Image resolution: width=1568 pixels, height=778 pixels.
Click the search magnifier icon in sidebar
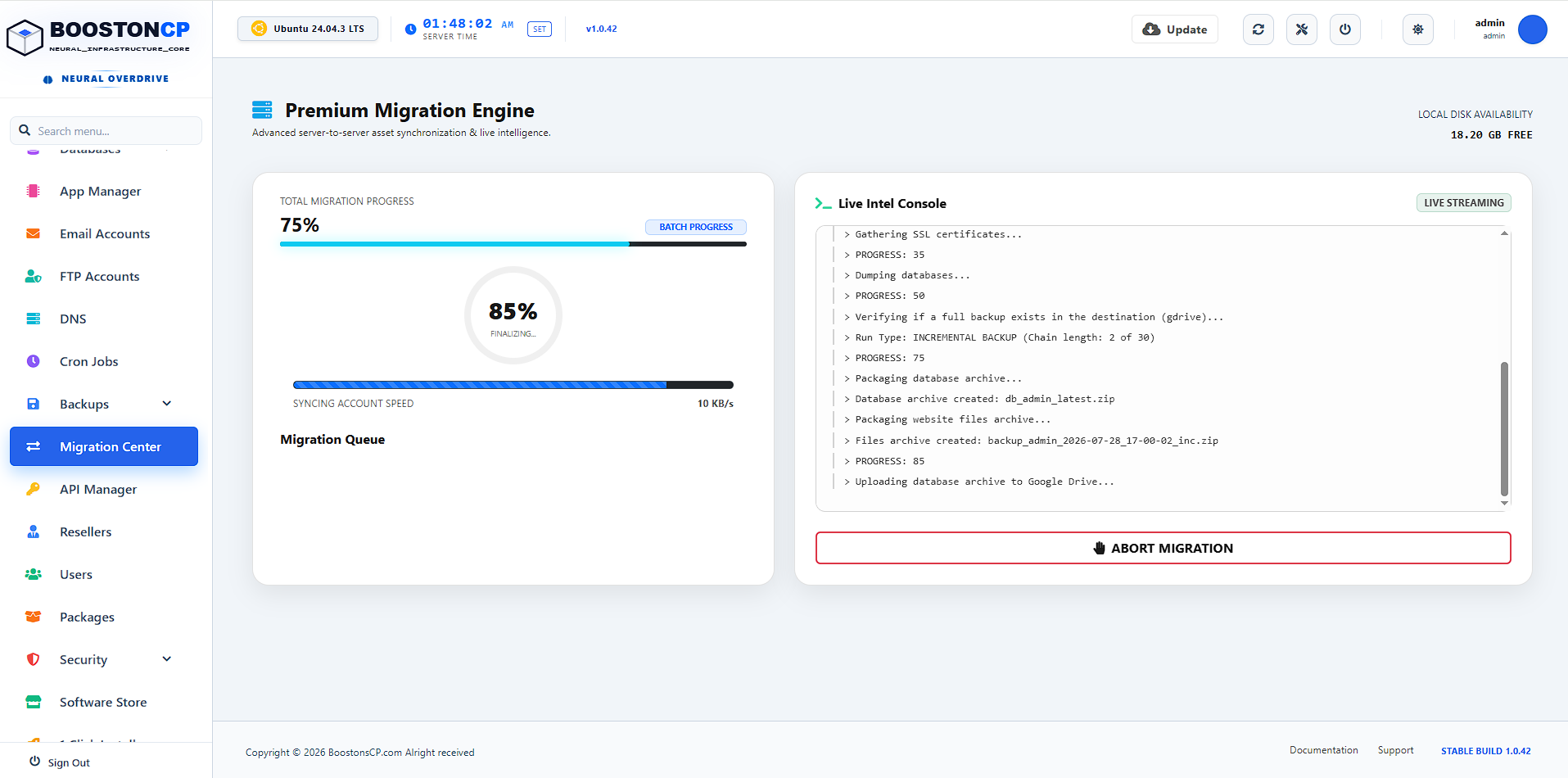point(25,130)
